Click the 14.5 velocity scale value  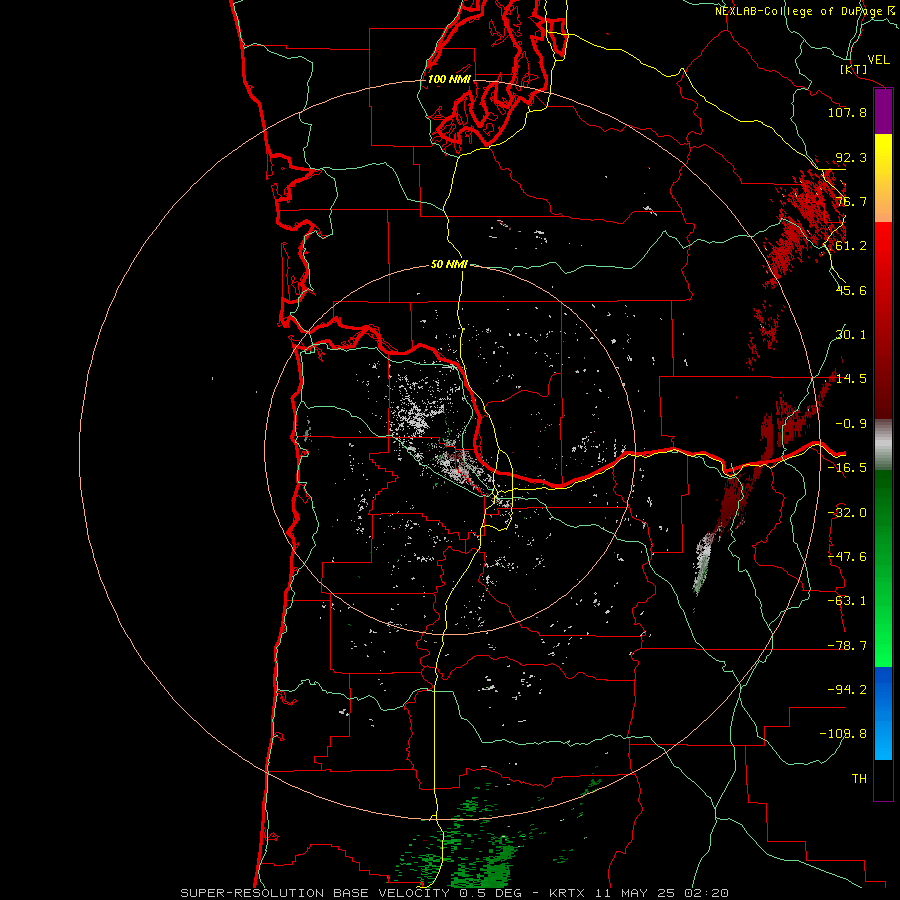(851, 379)
